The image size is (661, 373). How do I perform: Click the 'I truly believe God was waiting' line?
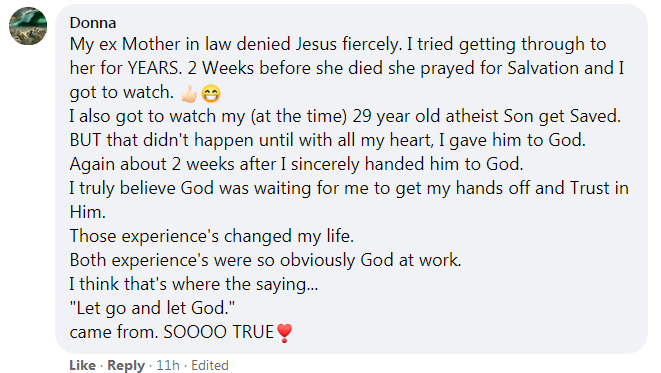pyautogui.click(x=349, y=188)
